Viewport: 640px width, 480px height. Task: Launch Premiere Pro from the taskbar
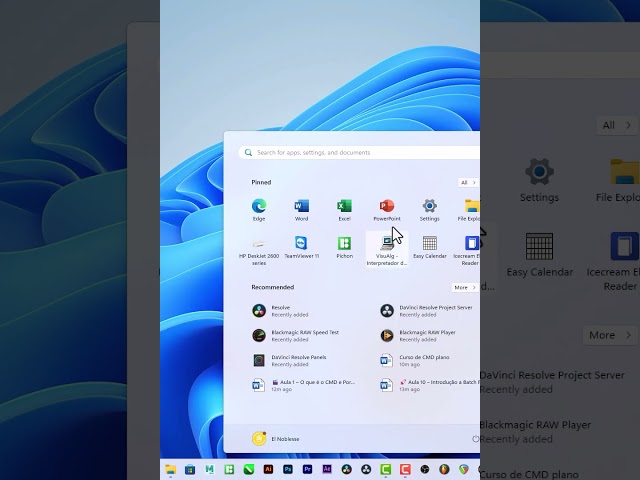point(307,469)
